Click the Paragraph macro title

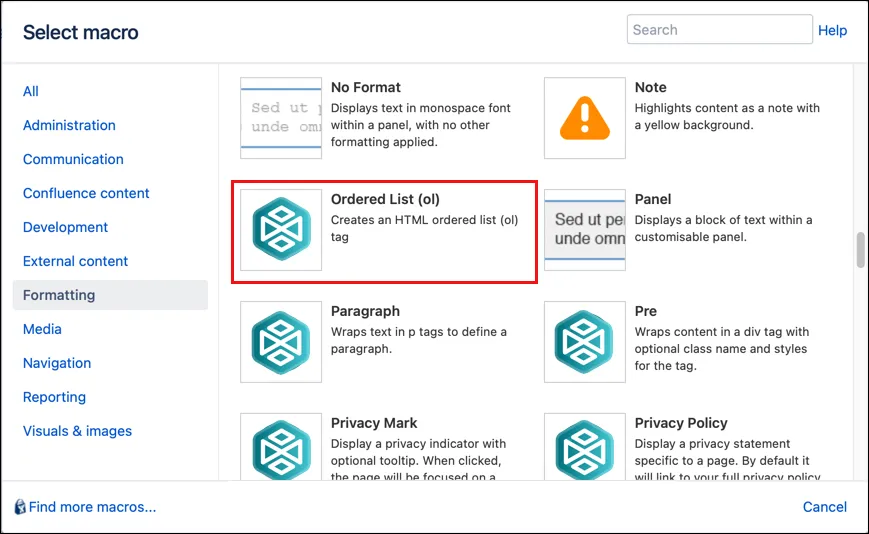365,311
